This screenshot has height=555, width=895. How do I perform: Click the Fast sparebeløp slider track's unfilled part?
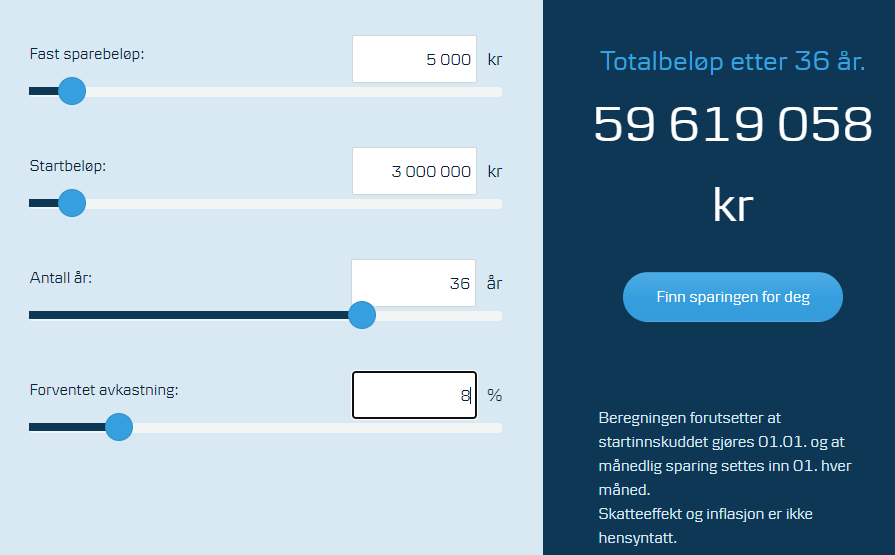(294, 92)
